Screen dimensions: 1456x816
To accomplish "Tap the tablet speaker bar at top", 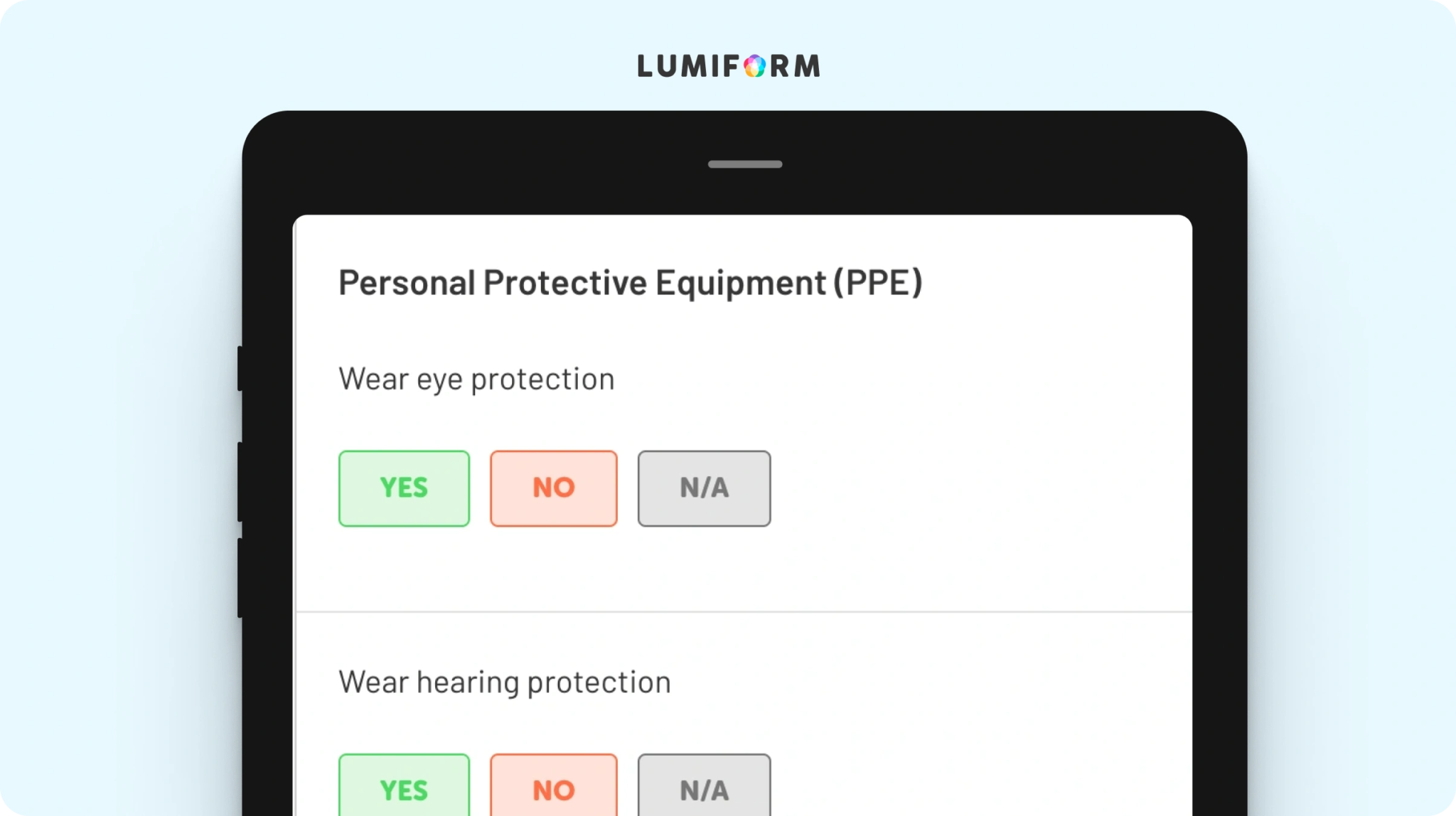I will 745,164.
